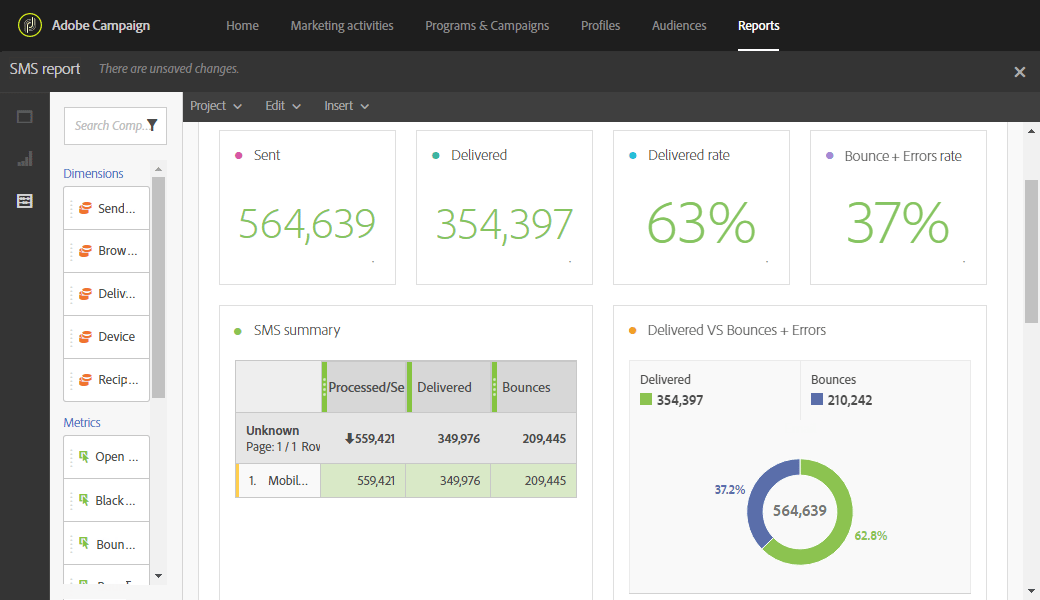
Task: Open the Adobe Campaign logo menu
Action: pyautogui.click(x=29, y=24)
